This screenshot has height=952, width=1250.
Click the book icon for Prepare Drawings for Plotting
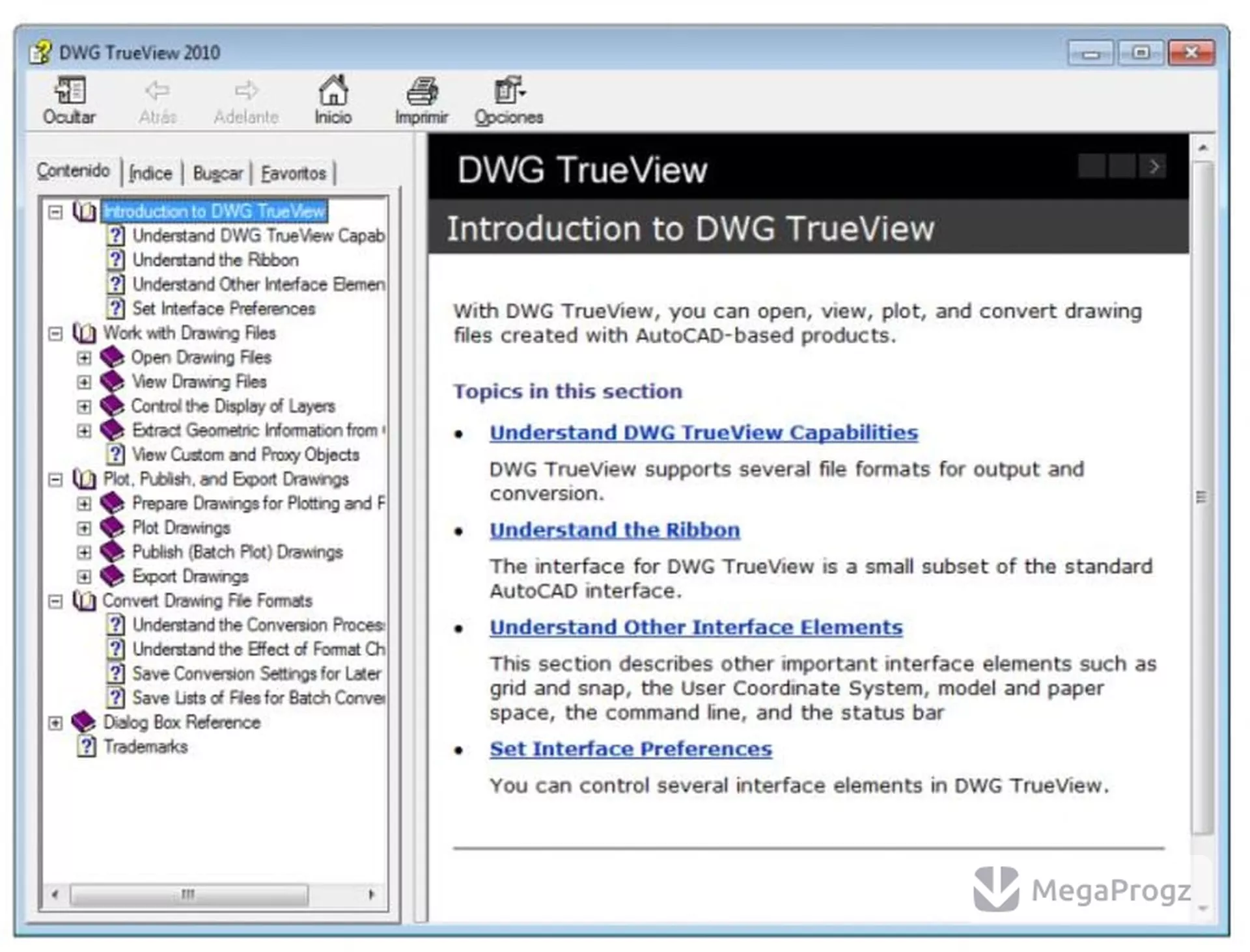pos(112,504)
